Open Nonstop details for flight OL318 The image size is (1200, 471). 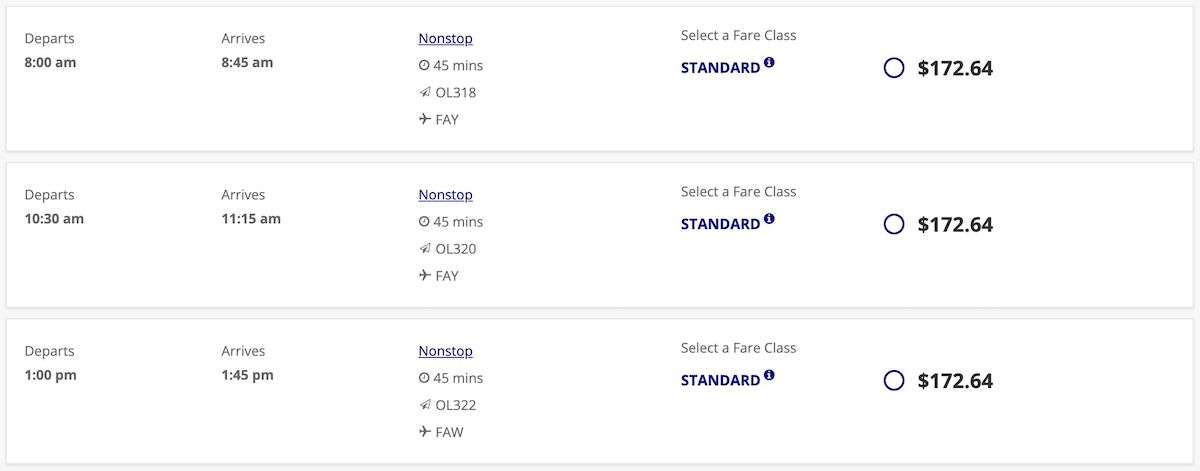click(445, 38)
